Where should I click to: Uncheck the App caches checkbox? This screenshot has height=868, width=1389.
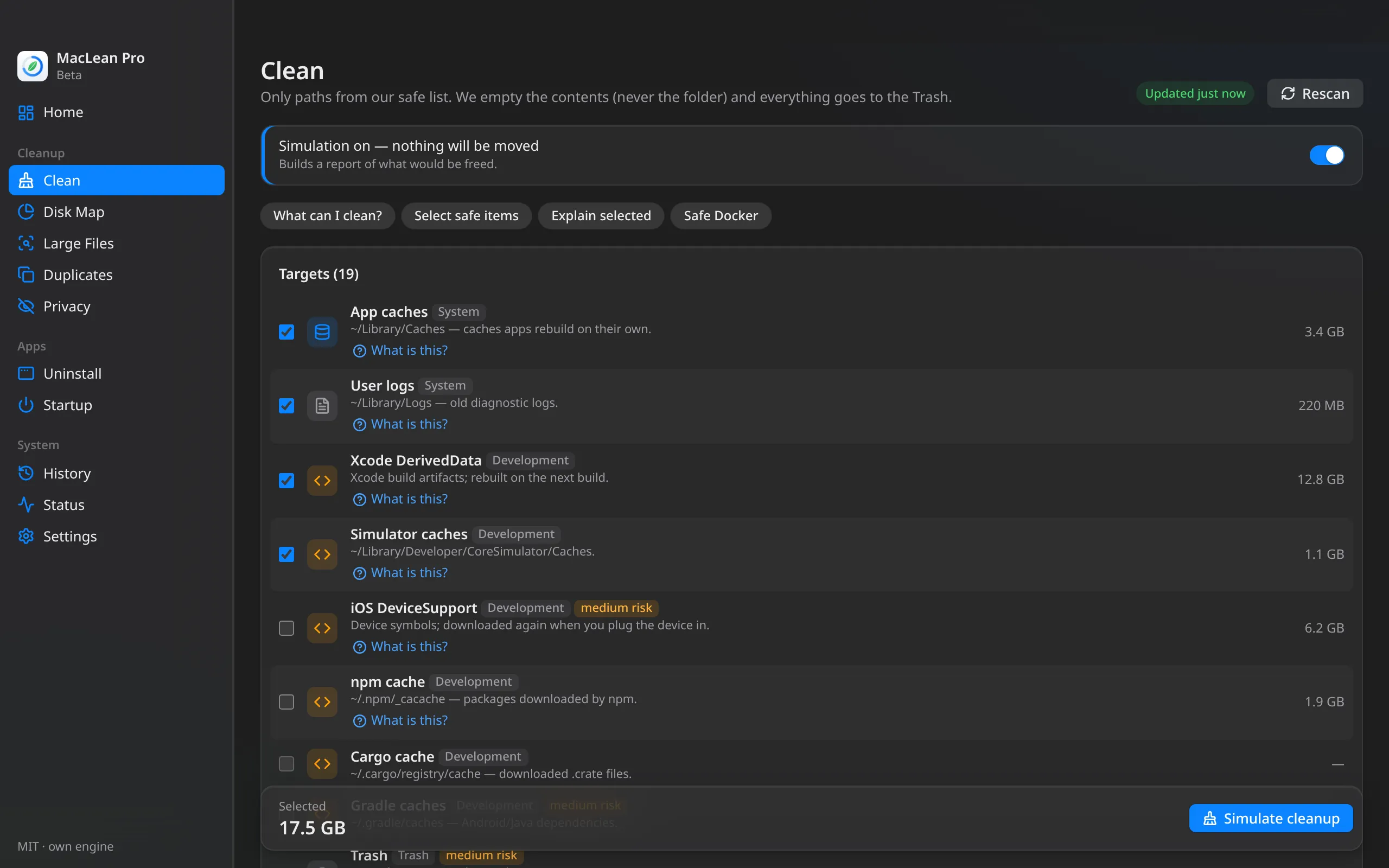pyautogui.click(x=286, y=332)
